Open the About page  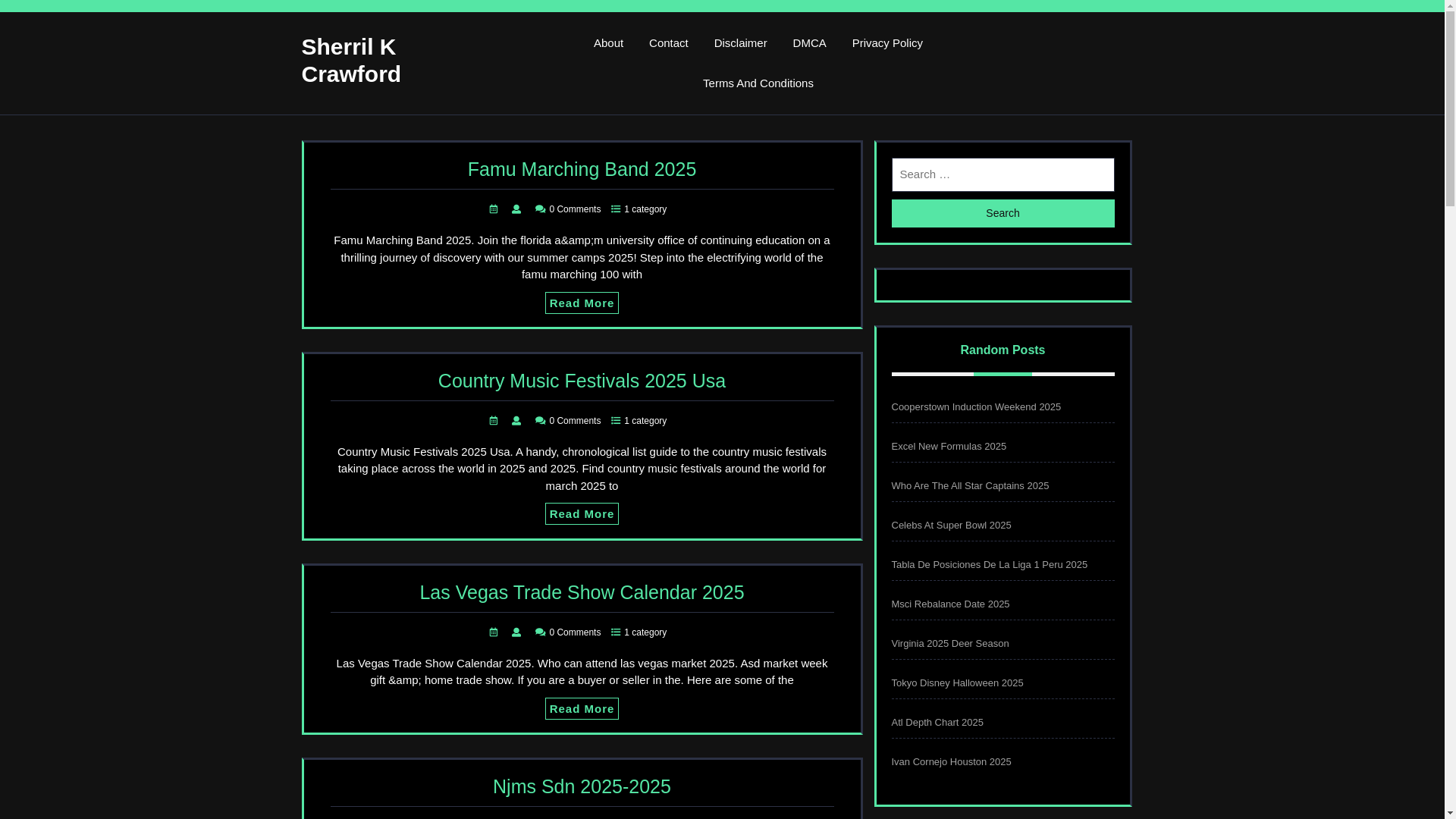608,43
